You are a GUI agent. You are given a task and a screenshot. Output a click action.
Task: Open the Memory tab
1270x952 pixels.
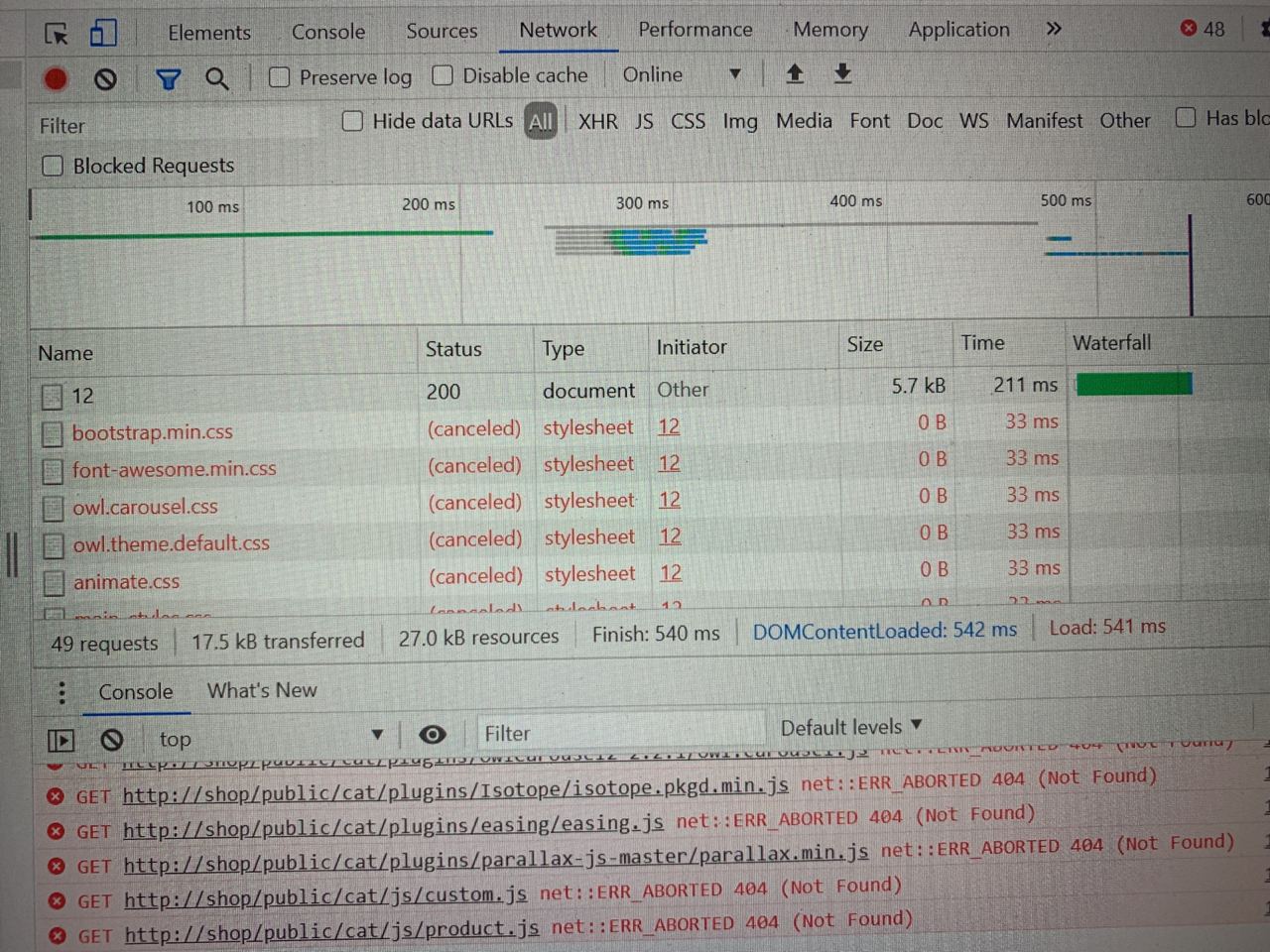pyautogui.click(x=830, y=30)
